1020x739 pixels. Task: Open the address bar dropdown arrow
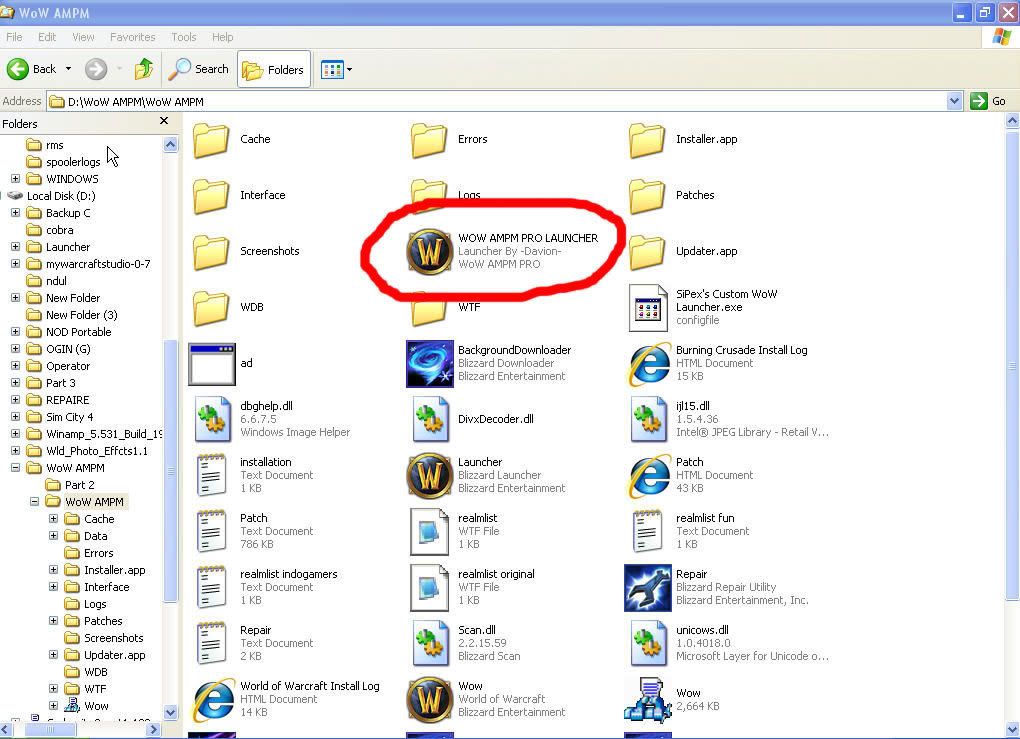click(x=954, y=101)
